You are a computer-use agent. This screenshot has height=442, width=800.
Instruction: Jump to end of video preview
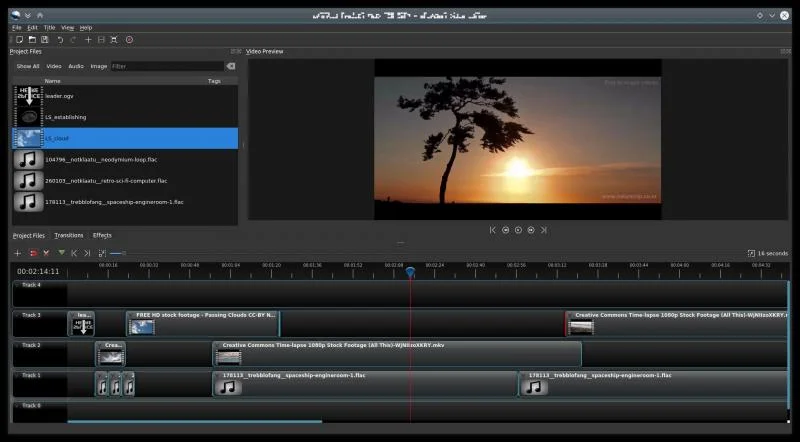point(544,230)
